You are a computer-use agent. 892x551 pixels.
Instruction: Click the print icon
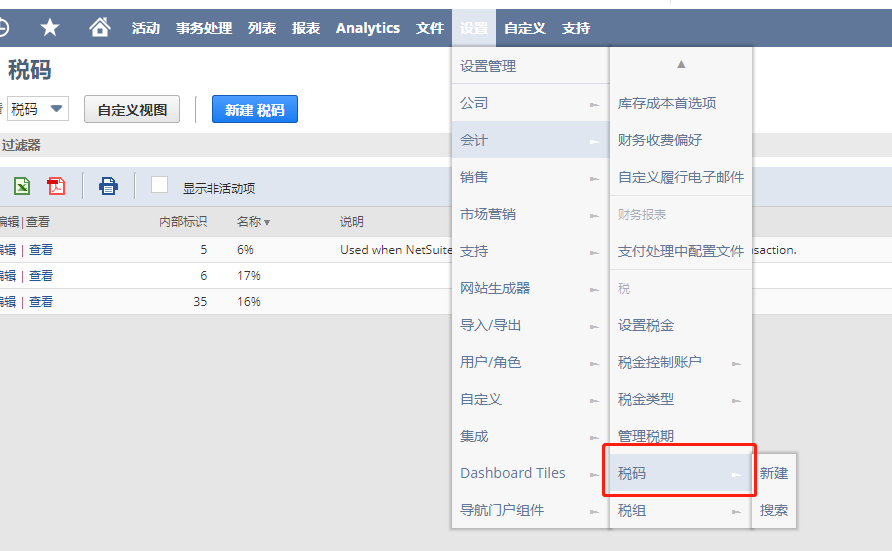point(108,185)
